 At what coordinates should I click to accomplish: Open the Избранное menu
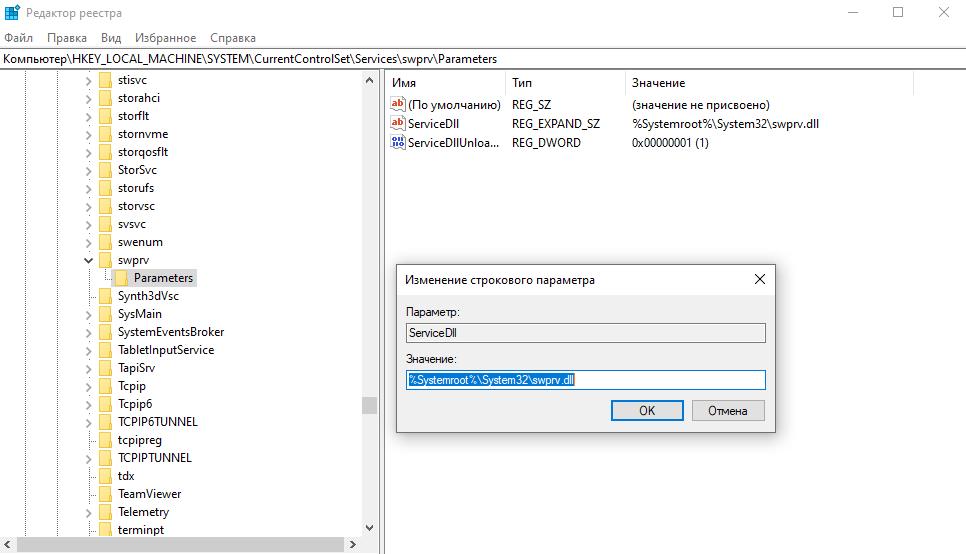click(x=165, y=38)
